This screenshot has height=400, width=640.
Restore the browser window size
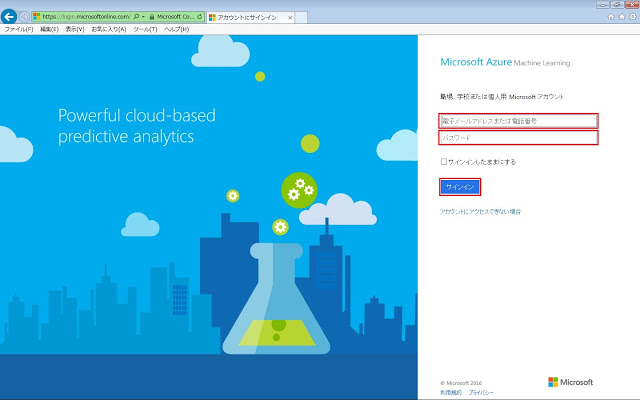click(x=617, y=4)
